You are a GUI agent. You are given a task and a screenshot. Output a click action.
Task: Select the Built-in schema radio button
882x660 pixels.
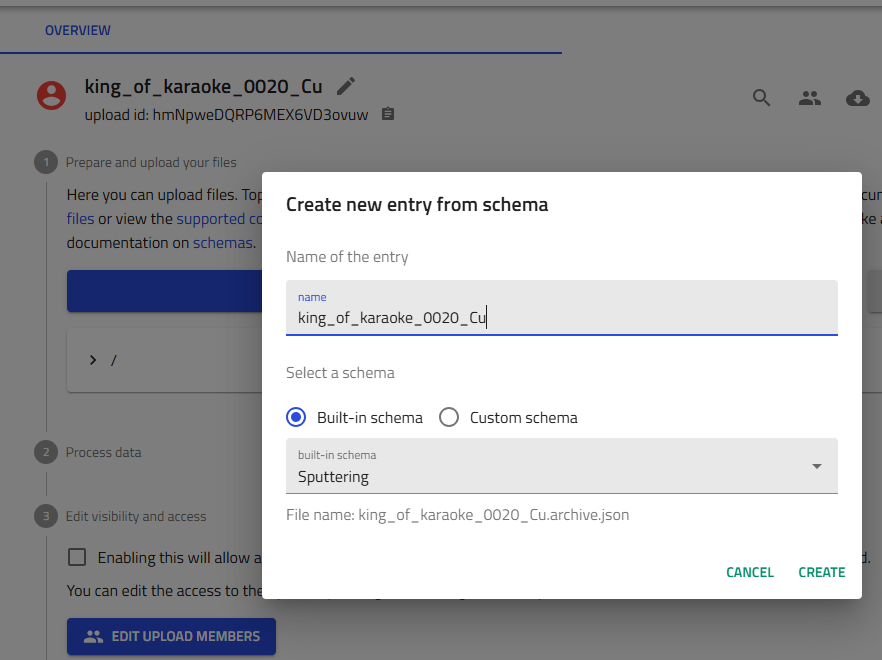tap(295, 417)
